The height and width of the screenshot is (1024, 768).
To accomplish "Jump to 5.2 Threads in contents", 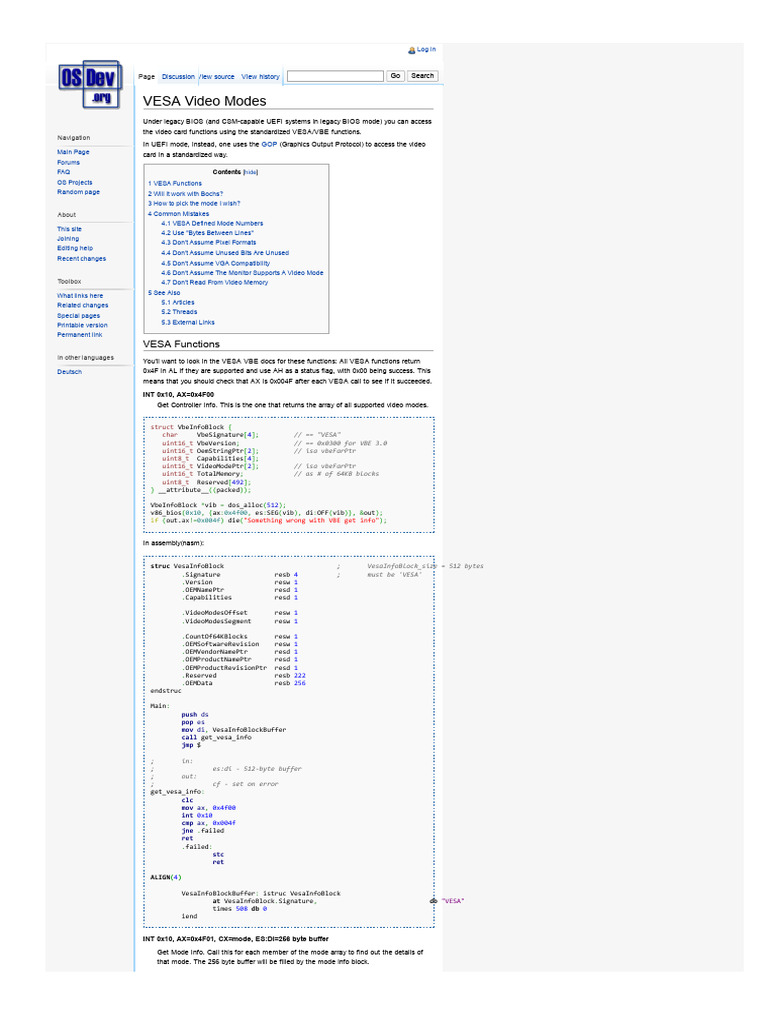I will click(180, 312).
